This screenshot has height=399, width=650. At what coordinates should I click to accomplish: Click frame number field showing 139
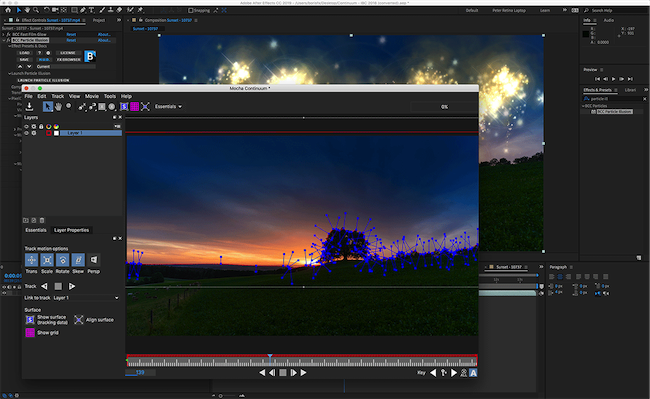coord(141,372)
